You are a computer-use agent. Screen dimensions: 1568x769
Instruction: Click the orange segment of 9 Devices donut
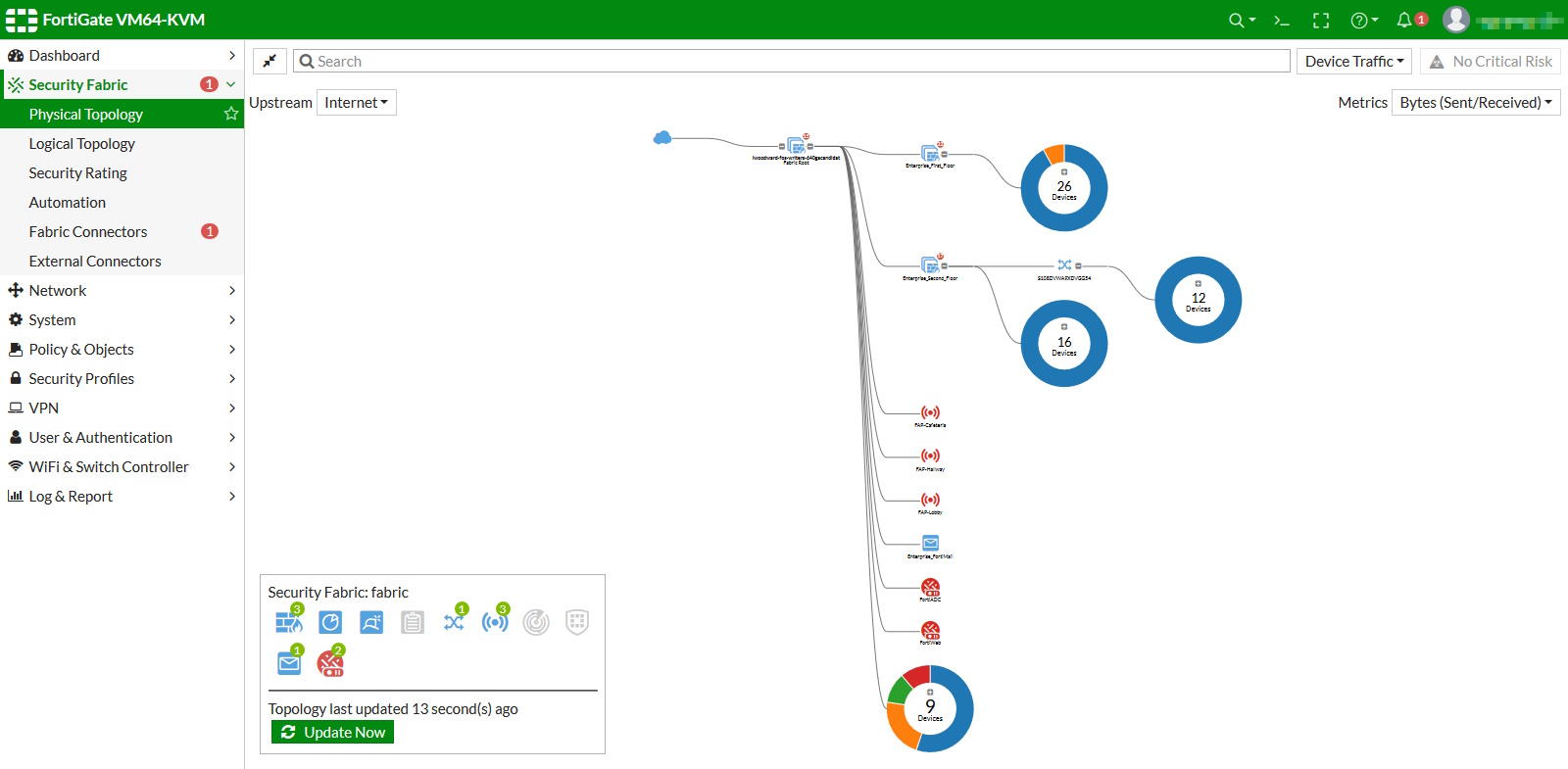coord(904,727)
